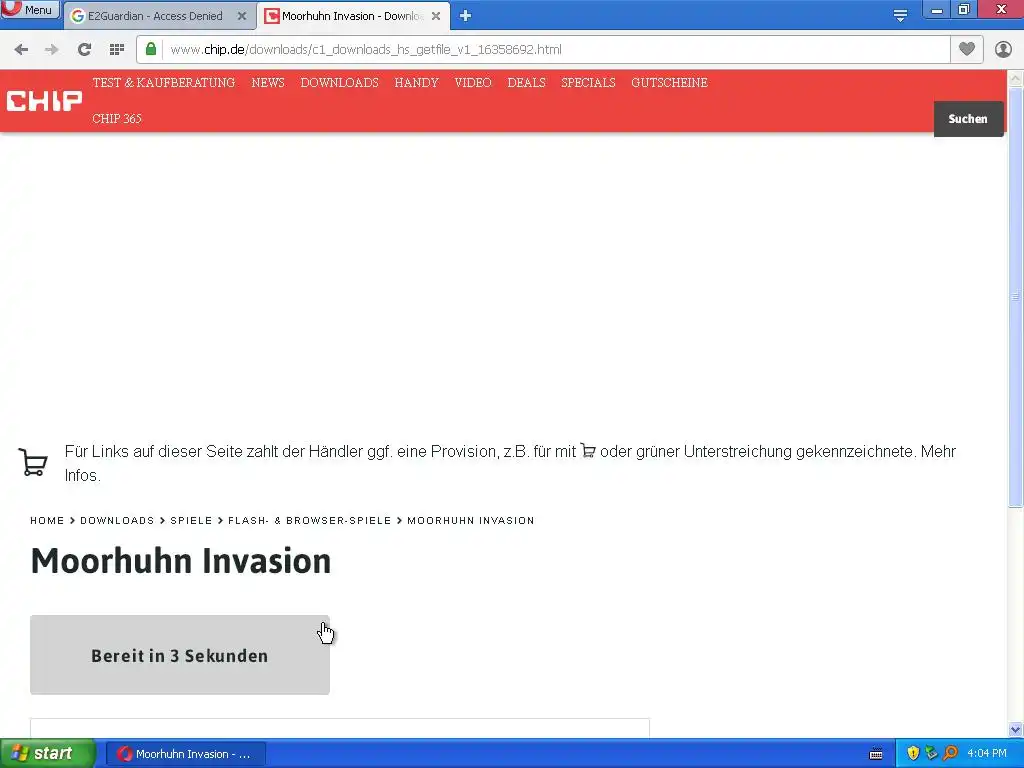Click MOORHUHN INVASION breadcrumb
The width and height of the screenshot is (1024, 768).
(471, 520)
